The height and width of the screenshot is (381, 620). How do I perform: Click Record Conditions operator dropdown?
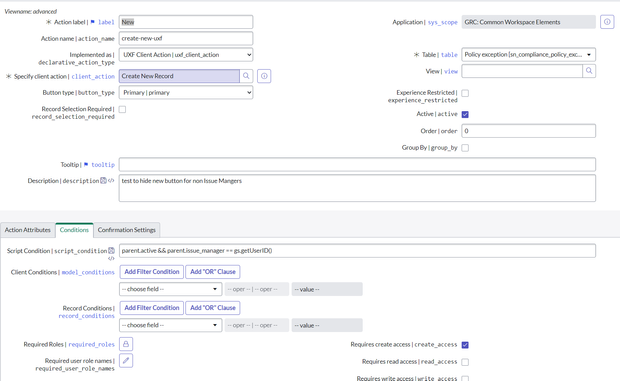(257, 325)
